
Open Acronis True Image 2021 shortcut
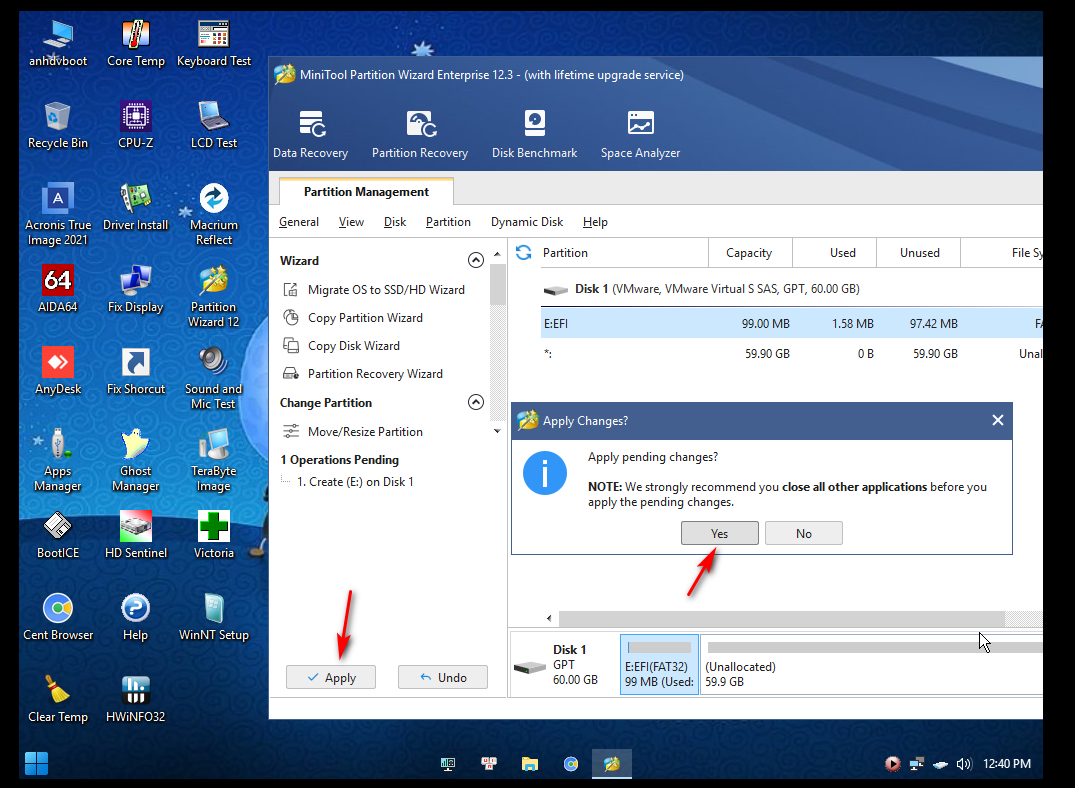[x=58, y=215]
